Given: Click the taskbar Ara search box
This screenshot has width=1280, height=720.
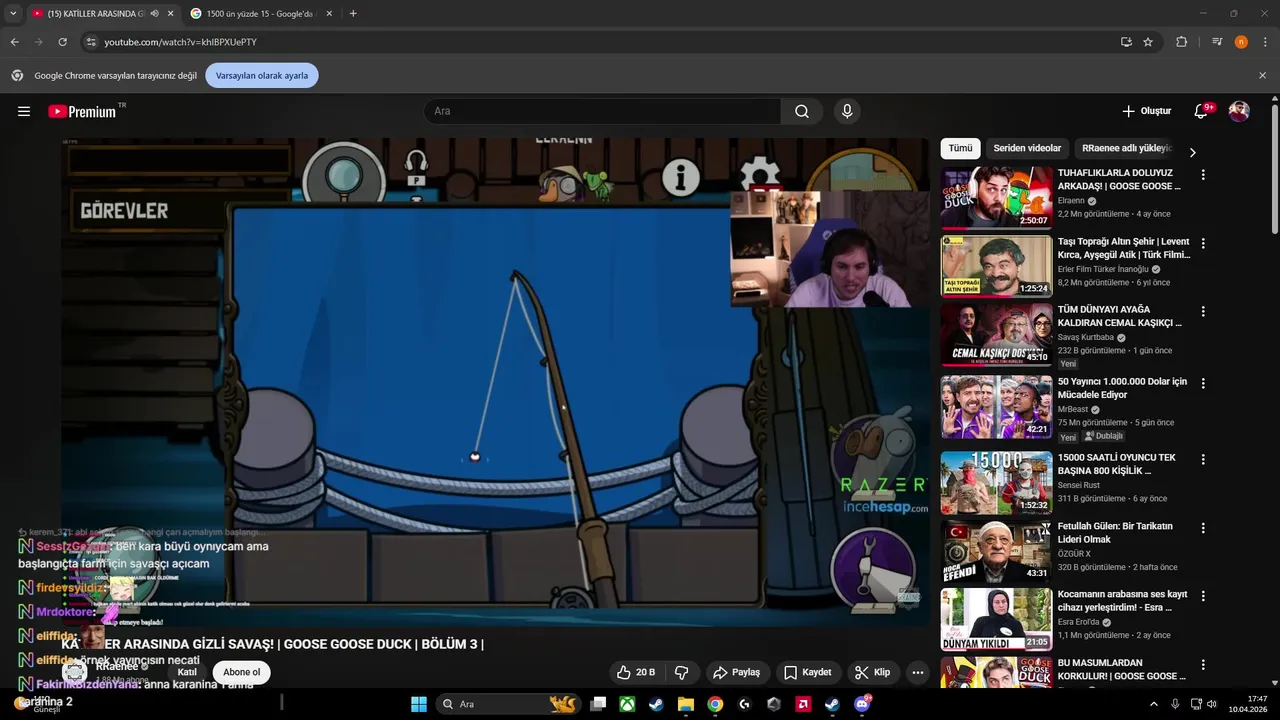Looking at the screenshot, I should pos(510,704).
